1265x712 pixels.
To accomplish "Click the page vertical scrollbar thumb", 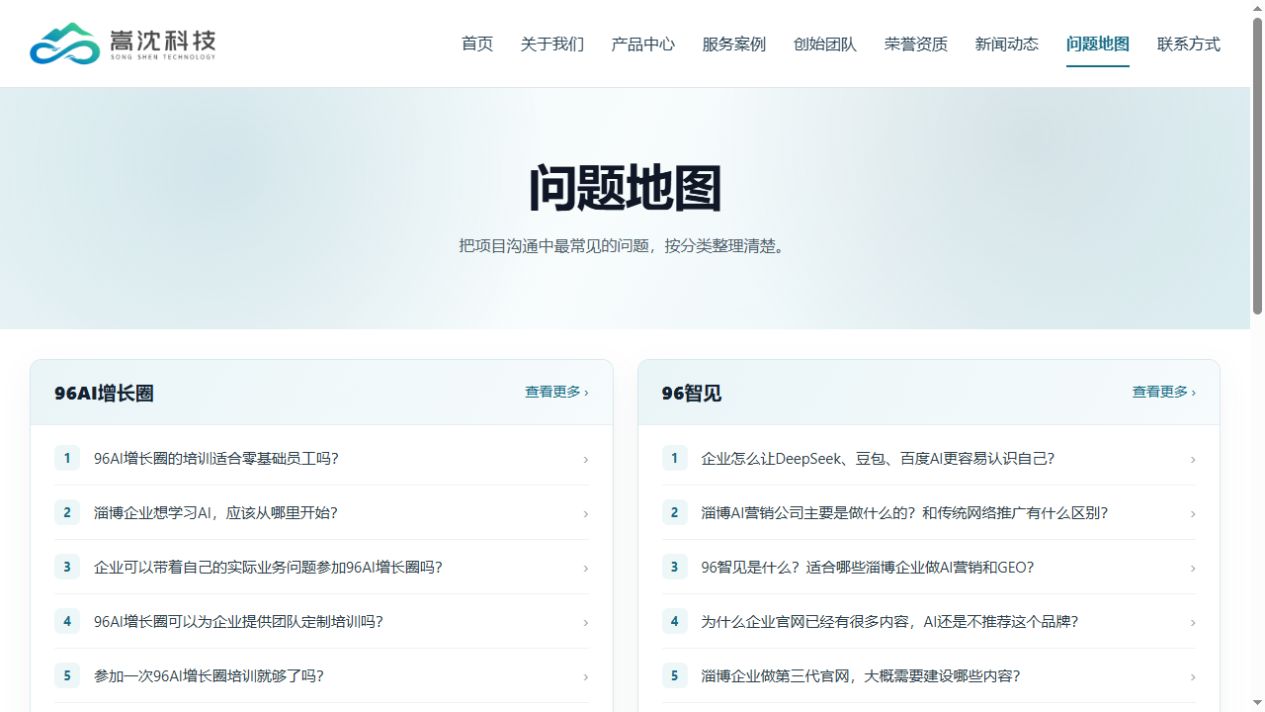I will [1257, 166].
